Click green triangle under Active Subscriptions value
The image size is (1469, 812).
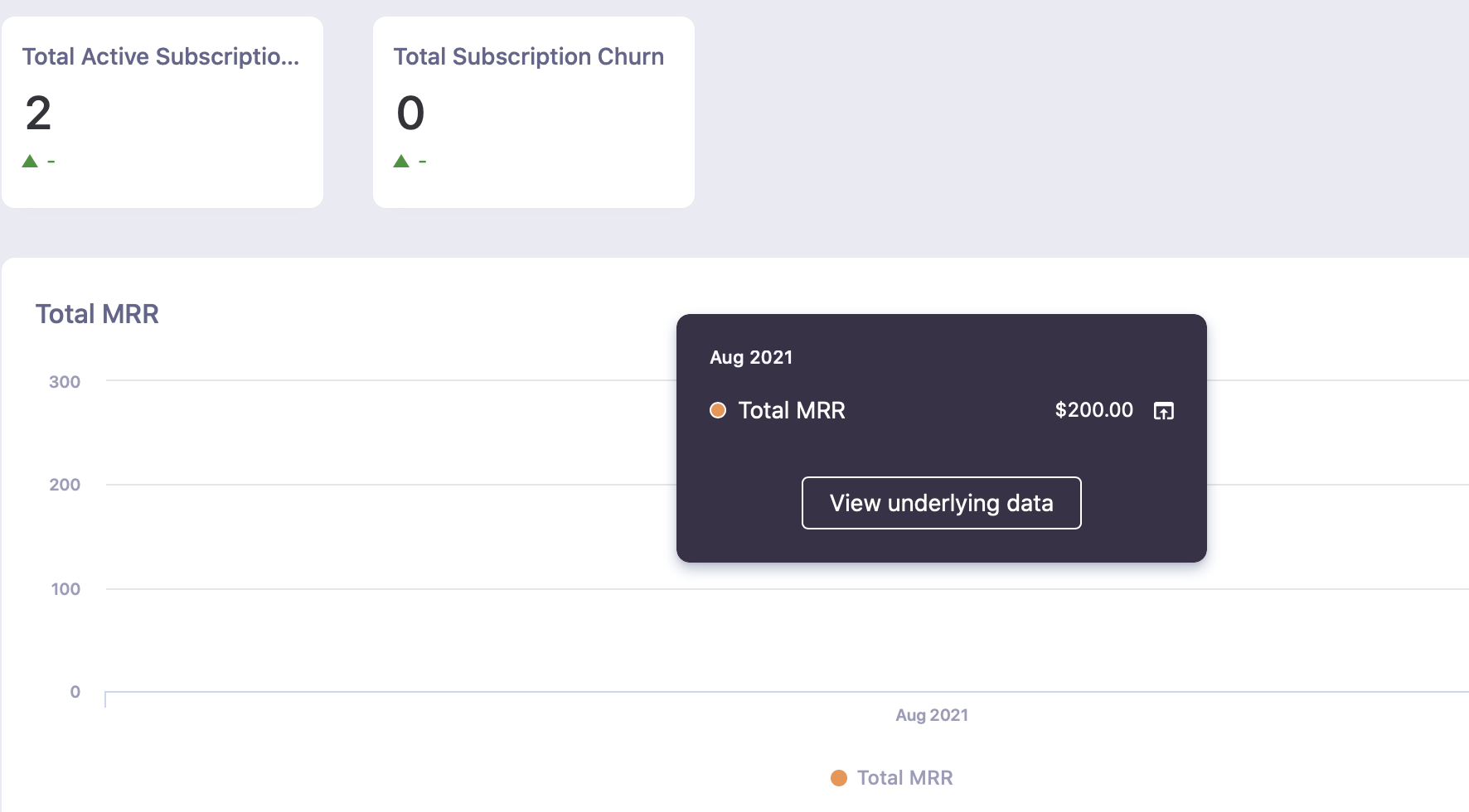[x=30, y=161]
